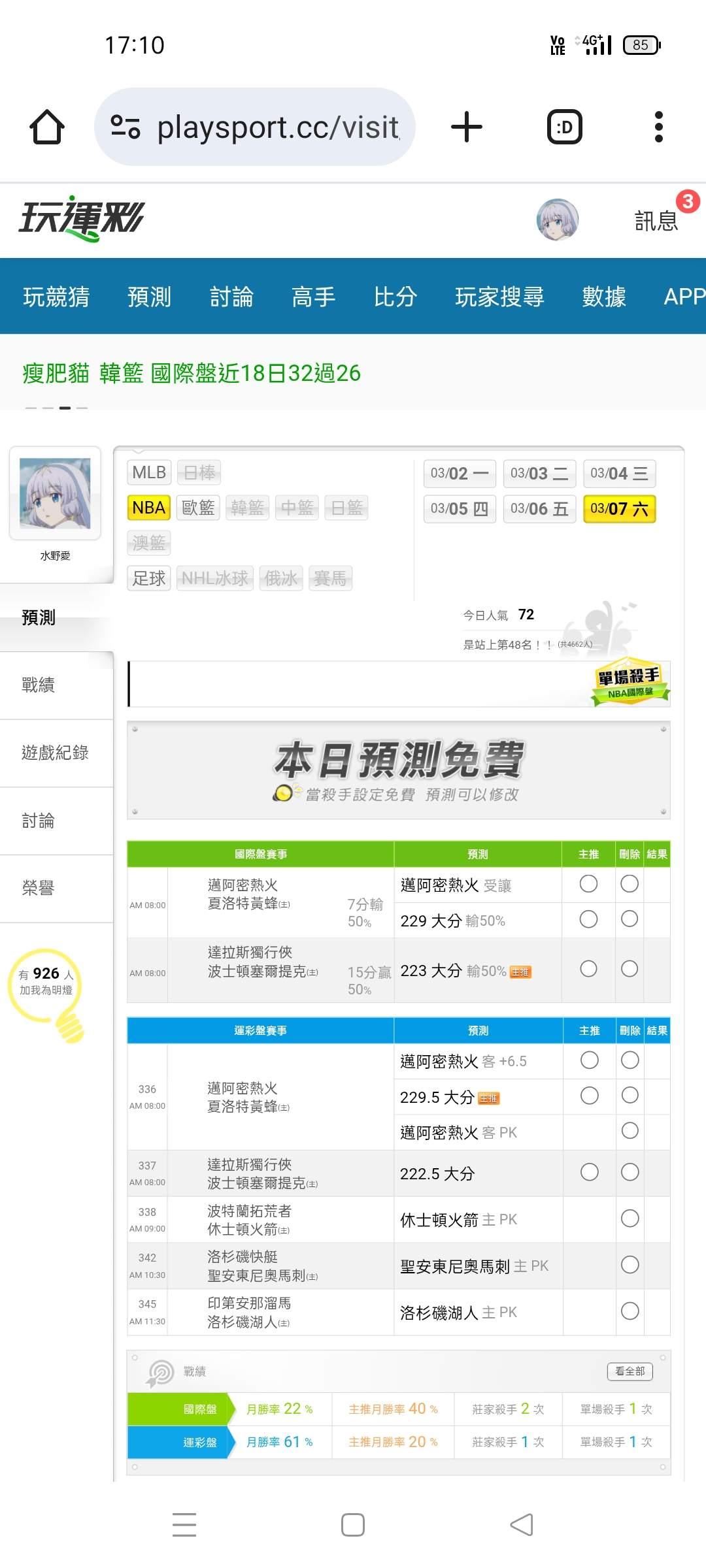Select 刪除 radio for 223 大分 prediction
The image size is (706, 1568).
pos(630,969)
